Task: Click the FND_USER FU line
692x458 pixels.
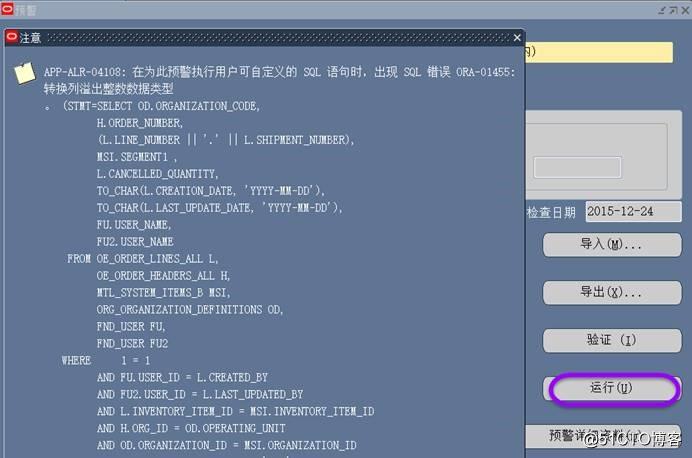Action: point(131,327)
